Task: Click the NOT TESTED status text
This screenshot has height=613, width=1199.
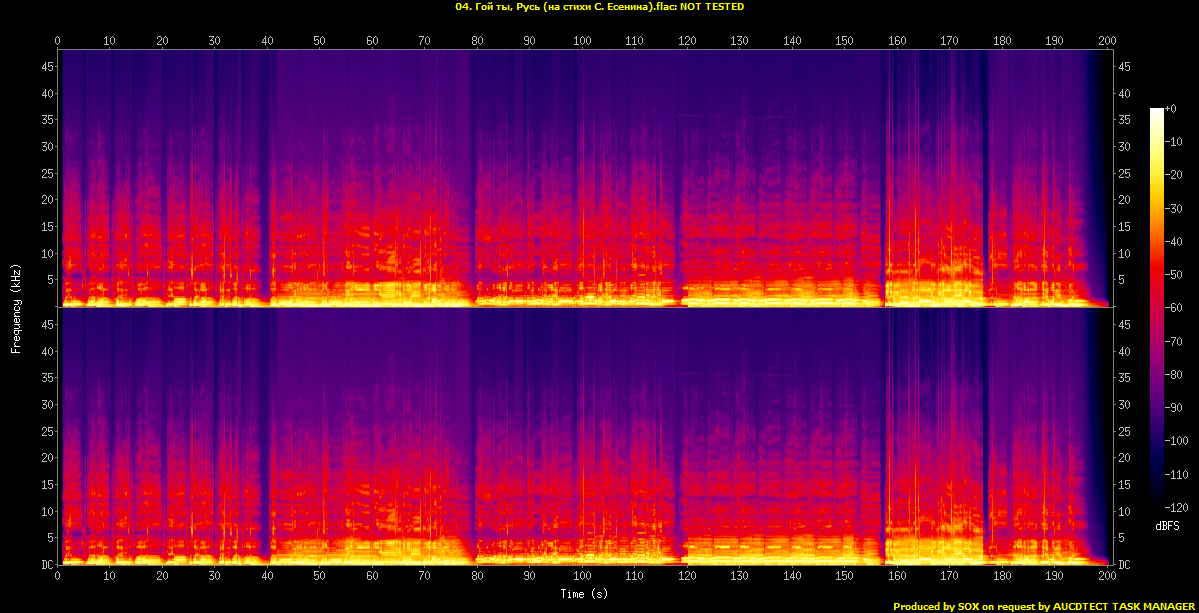Action: point(710,6)
